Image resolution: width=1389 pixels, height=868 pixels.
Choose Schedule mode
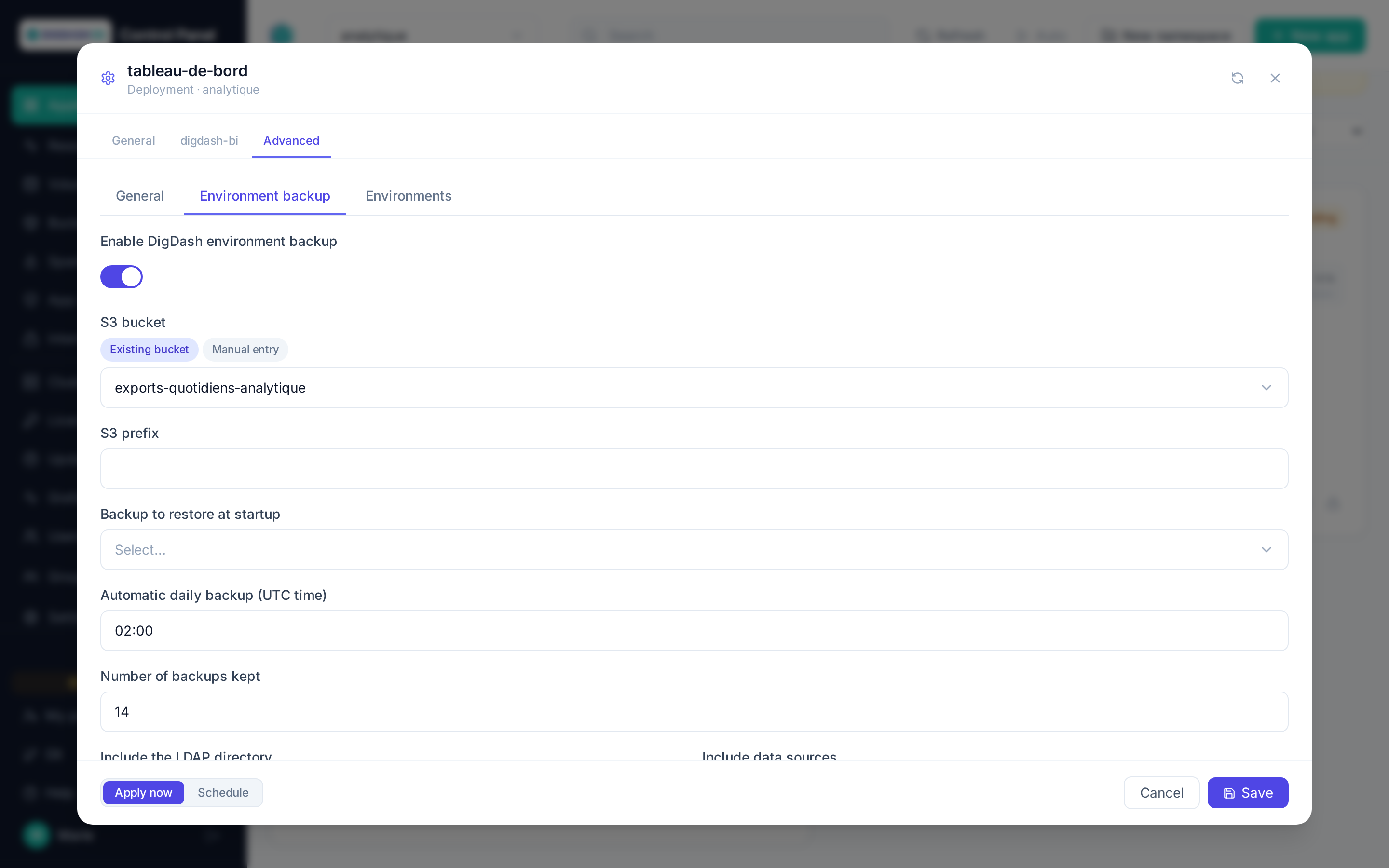[x=223, y=792]
